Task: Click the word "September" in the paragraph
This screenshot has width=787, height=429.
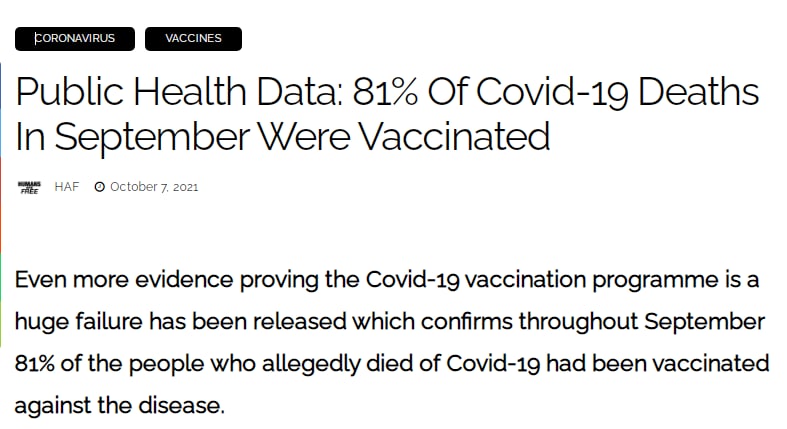Action: coord(704,323)
